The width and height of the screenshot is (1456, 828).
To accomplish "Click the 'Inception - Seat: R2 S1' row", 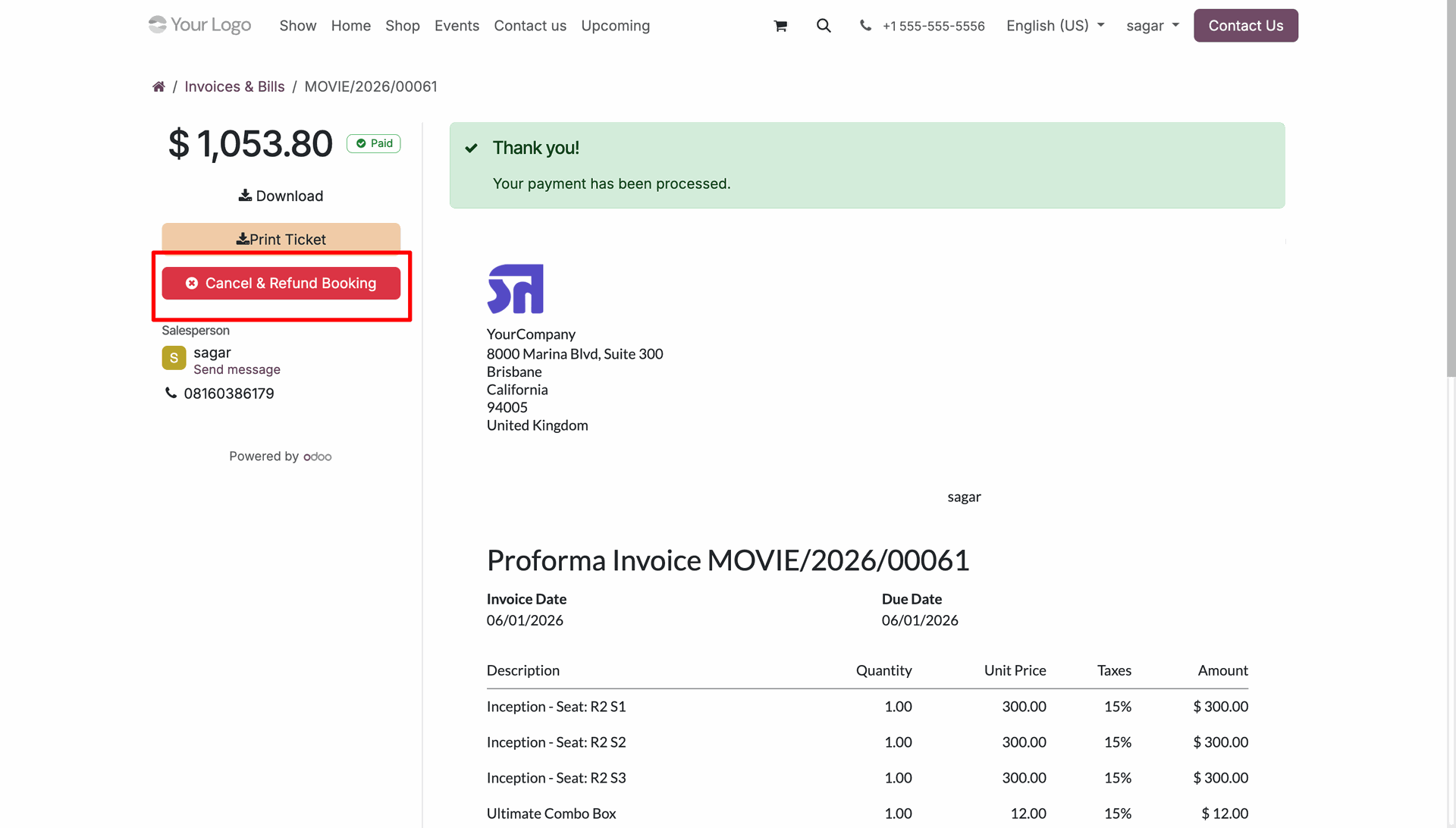I will click(868, 707).
